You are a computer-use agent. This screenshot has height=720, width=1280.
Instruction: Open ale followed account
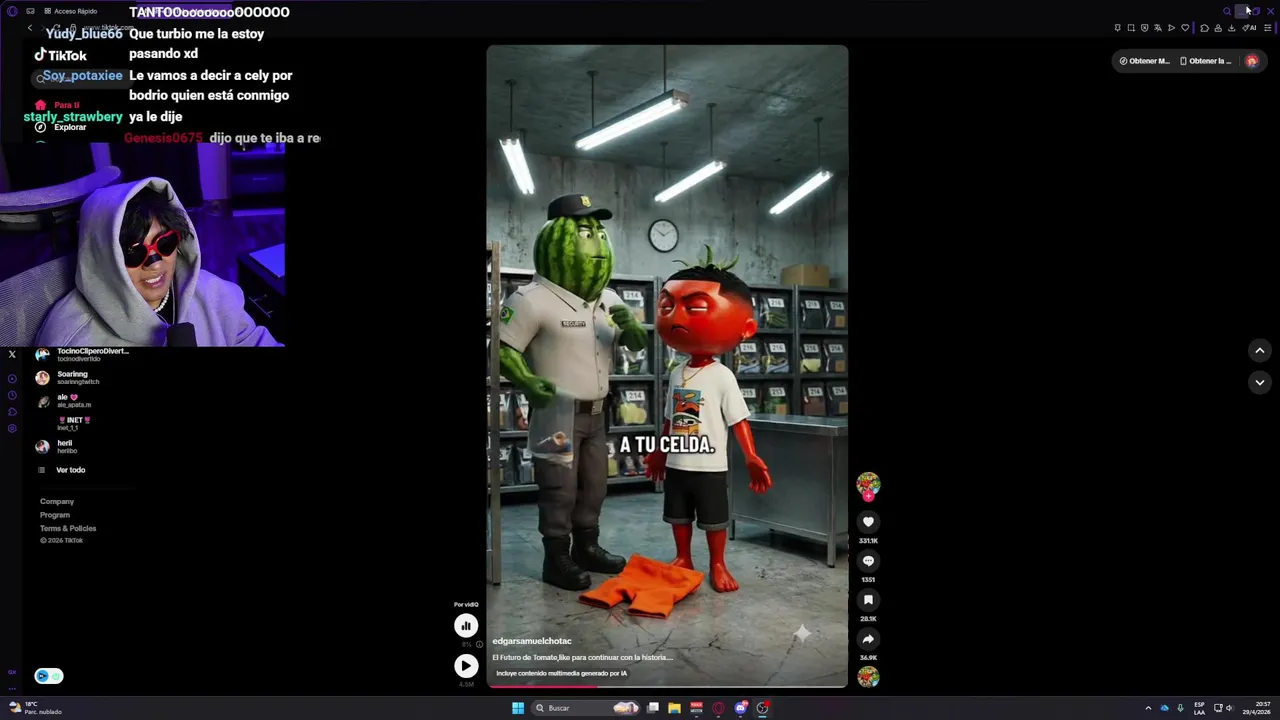coord(63,400)
